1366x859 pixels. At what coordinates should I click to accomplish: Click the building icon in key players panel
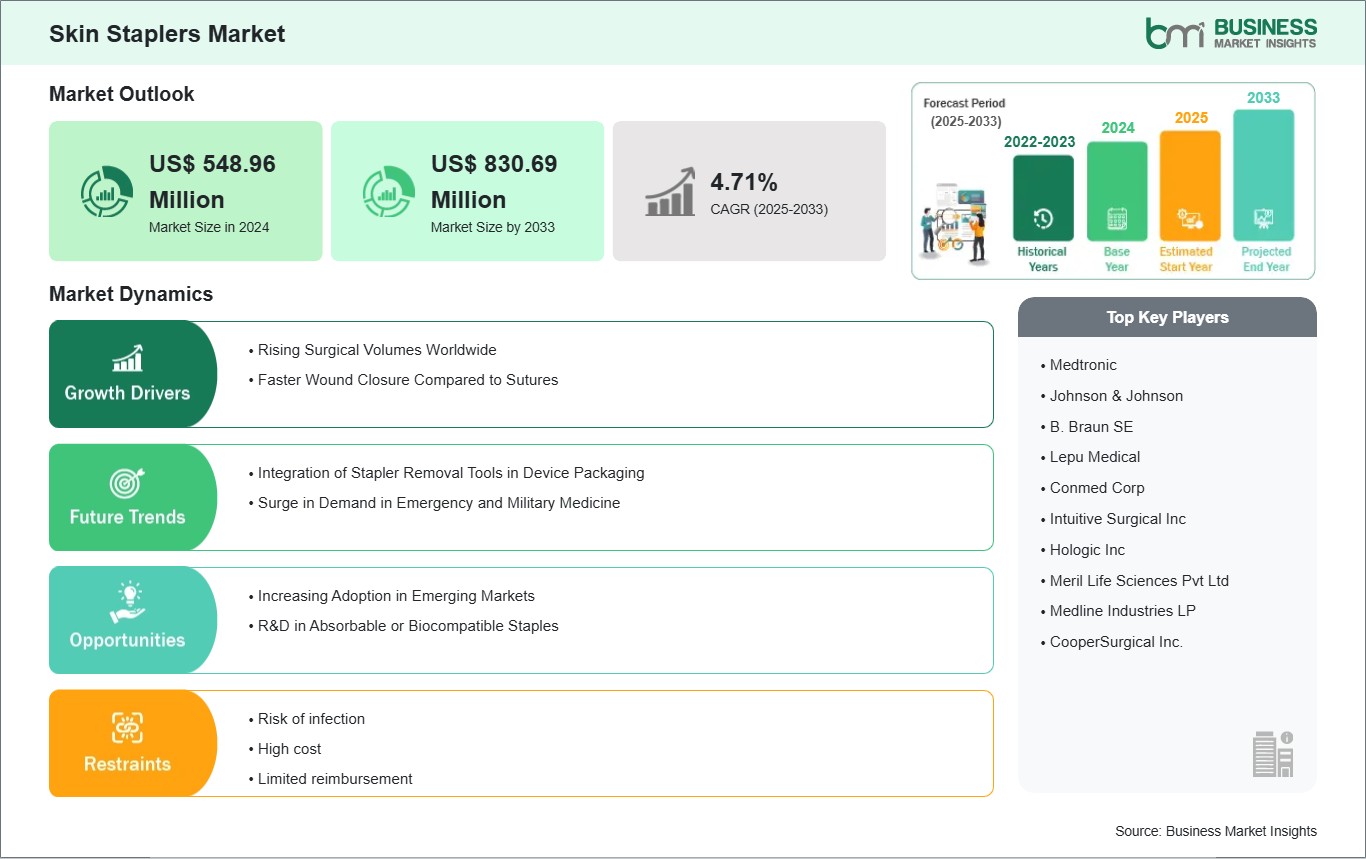(1273, 753)
